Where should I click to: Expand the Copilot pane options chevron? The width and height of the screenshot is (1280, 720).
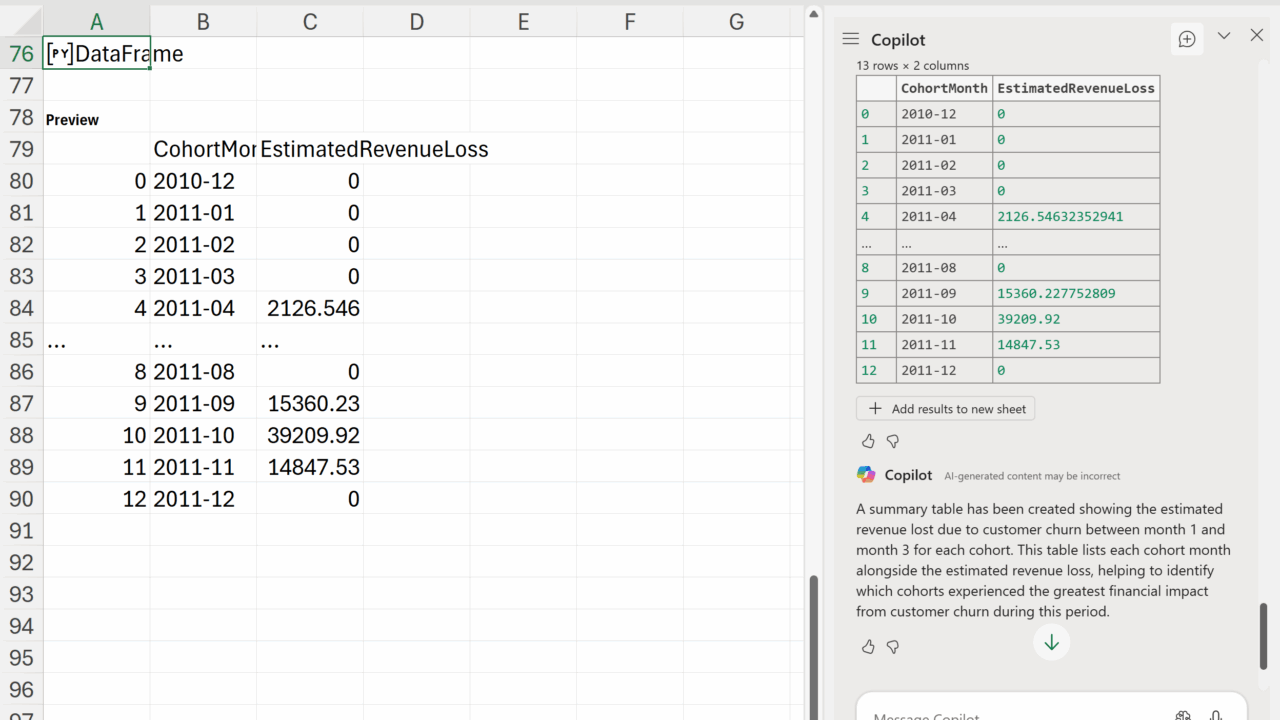1224,36
